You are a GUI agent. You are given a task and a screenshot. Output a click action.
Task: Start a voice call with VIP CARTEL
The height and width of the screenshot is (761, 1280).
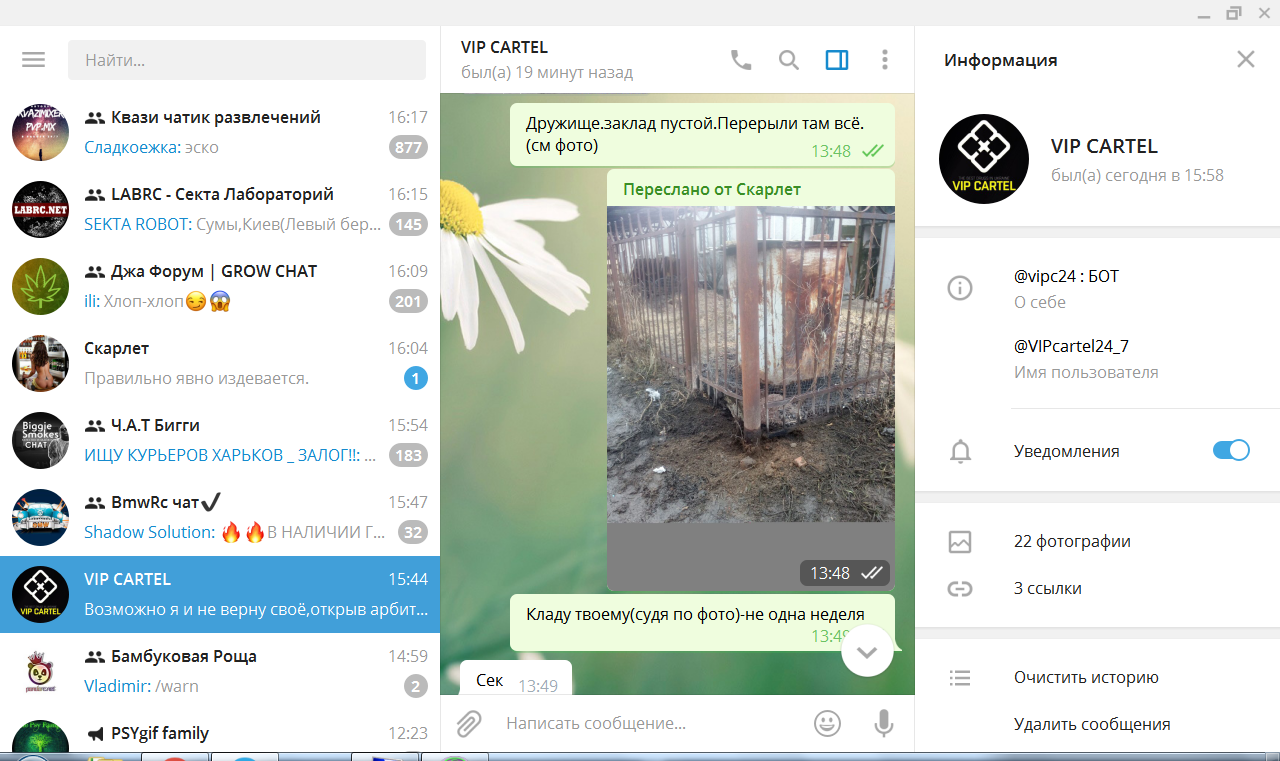[741, 60]
